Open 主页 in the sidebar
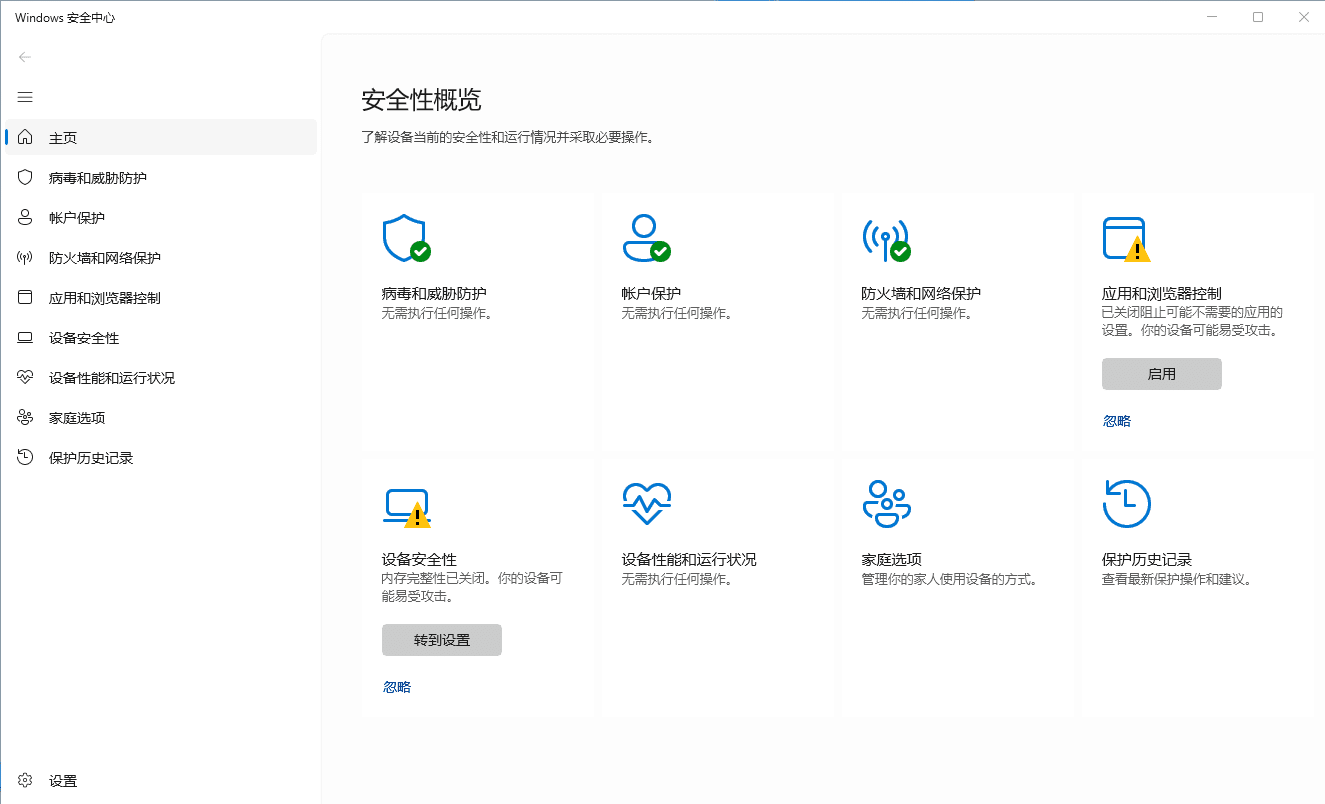Viewport: 1325px width, 804px height. 161,137
